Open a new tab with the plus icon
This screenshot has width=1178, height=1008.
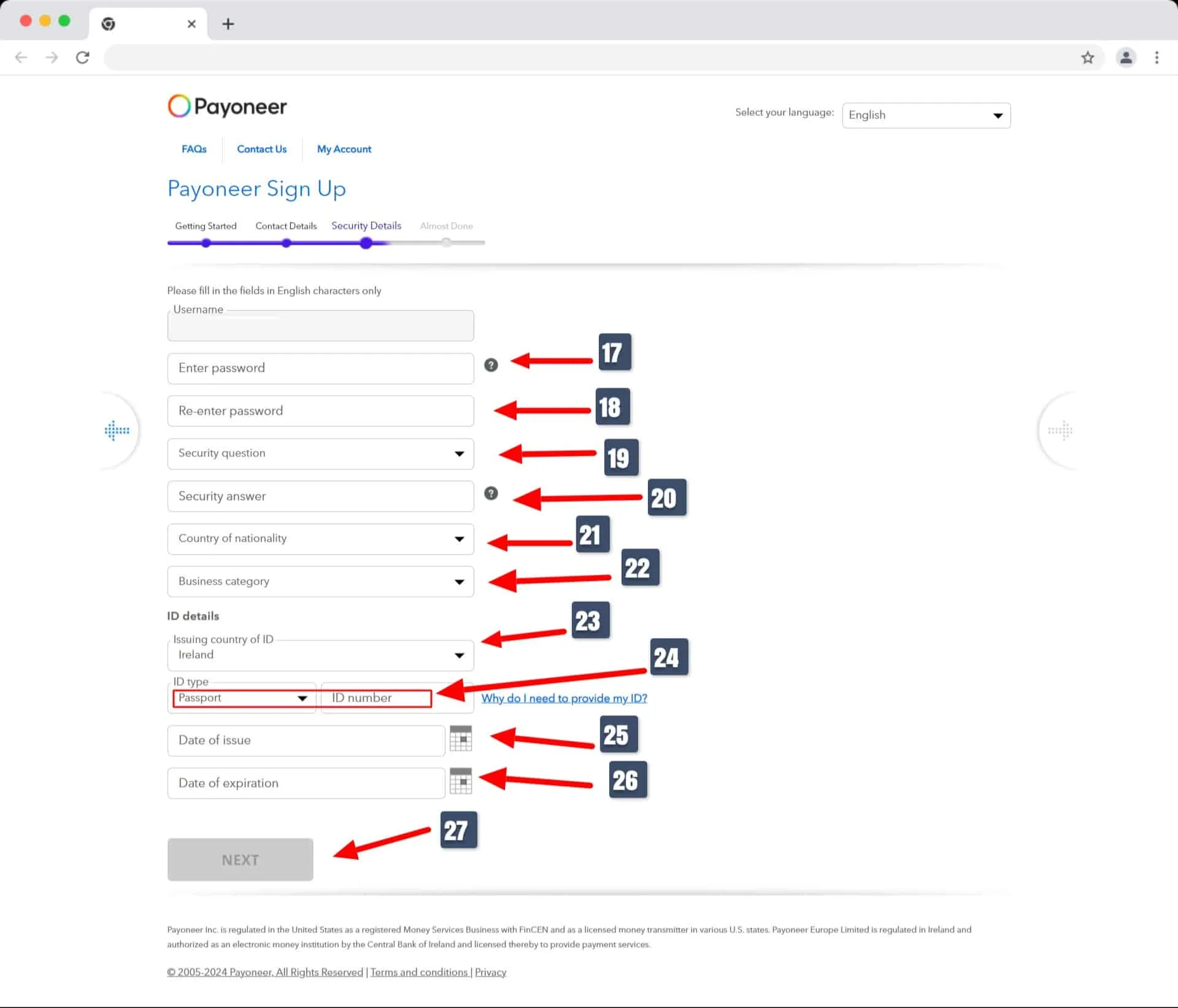coord(228,24)
